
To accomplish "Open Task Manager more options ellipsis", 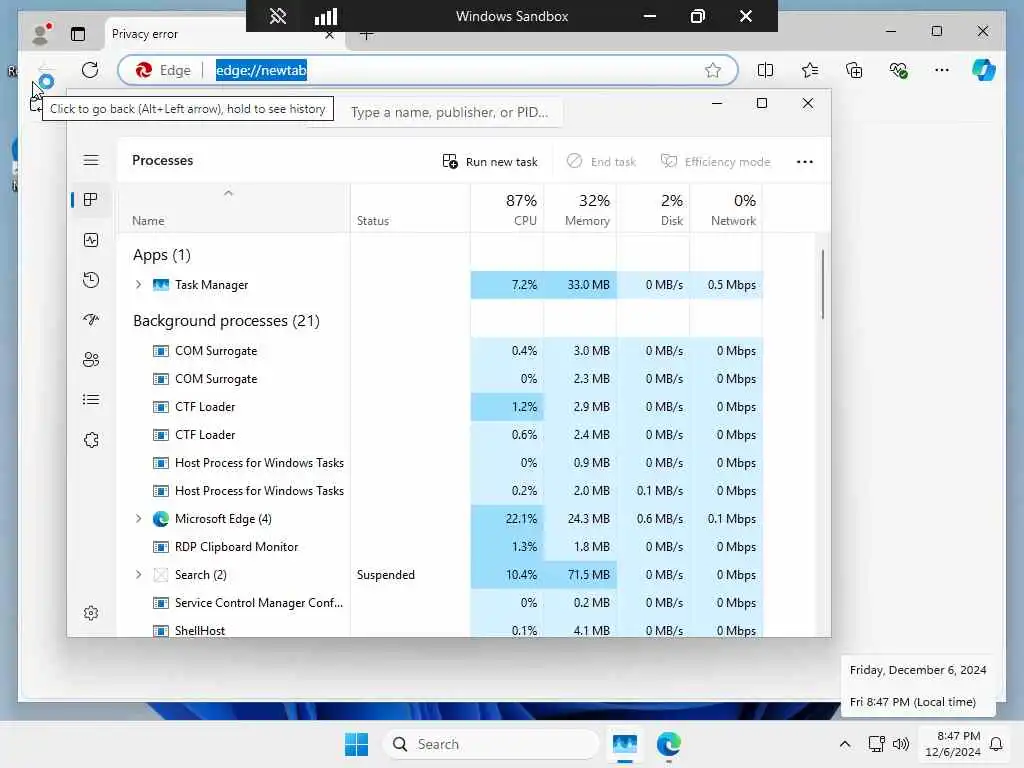I will 805,161.
